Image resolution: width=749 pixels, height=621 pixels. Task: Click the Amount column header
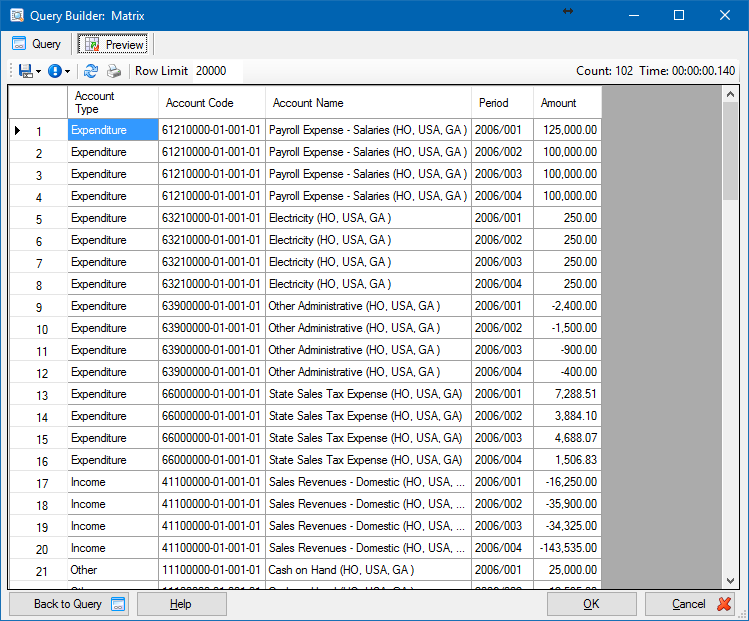point(567,102)
